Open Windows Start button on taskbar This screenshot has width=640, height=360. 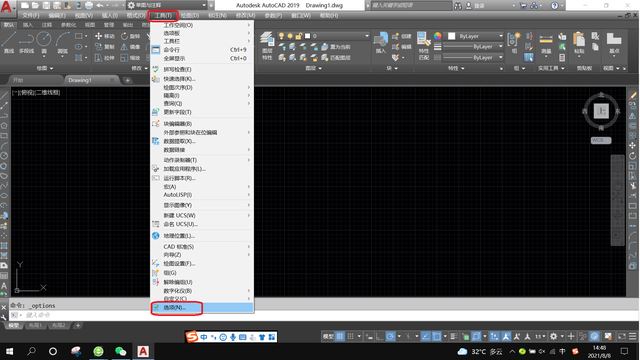click(10, 351)
